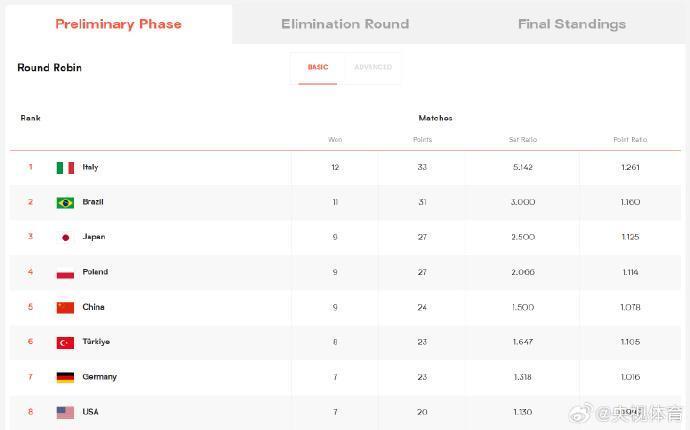Image resolution: width=690 pixels, height=430 pixels.
Task: Open the Türkiye team link
Action: 96,342
